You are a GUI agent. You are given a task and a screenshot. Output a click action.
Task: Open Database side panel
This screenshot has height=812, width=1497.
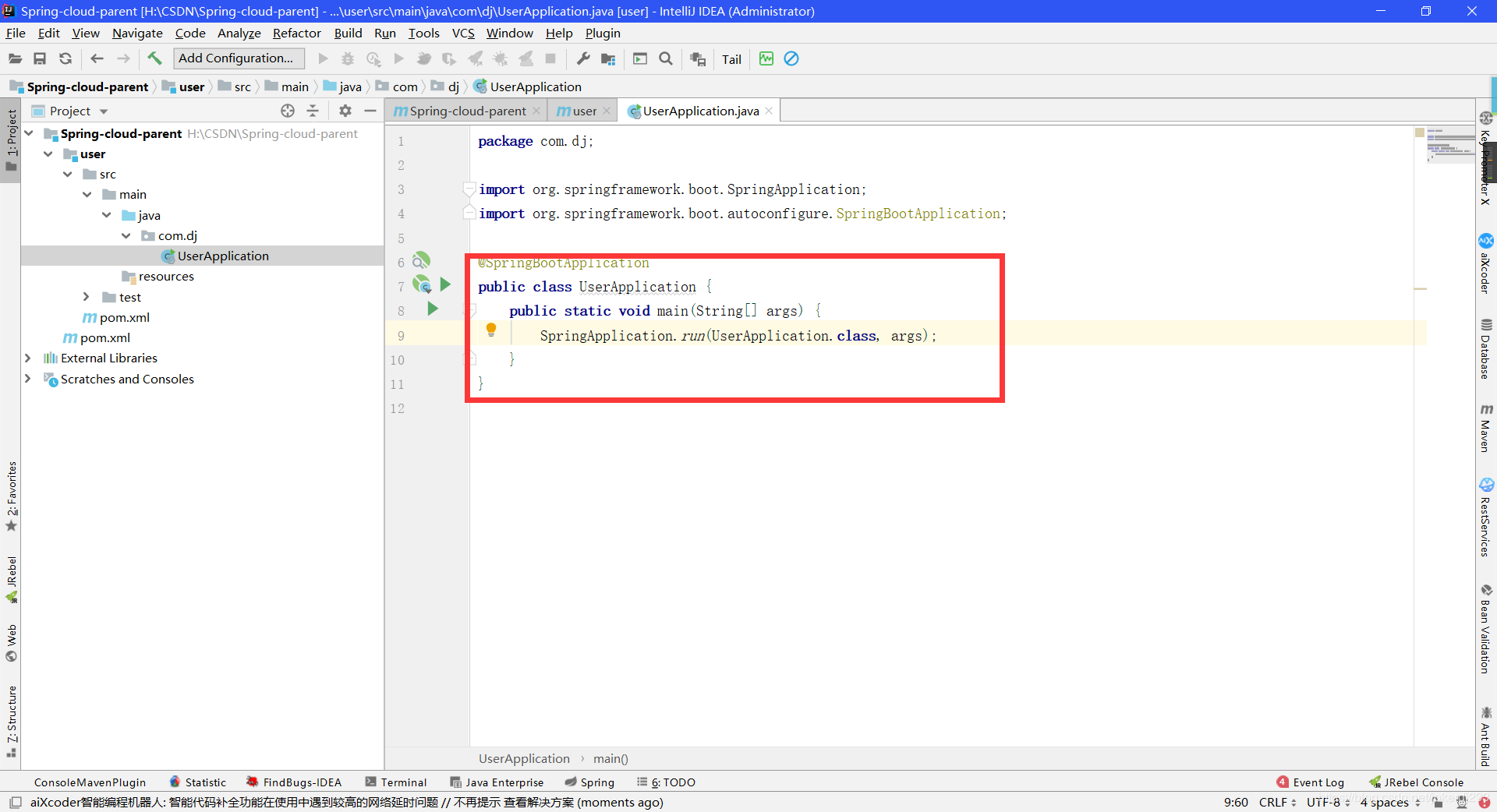pyautogui.click(x=1486, y=348)
